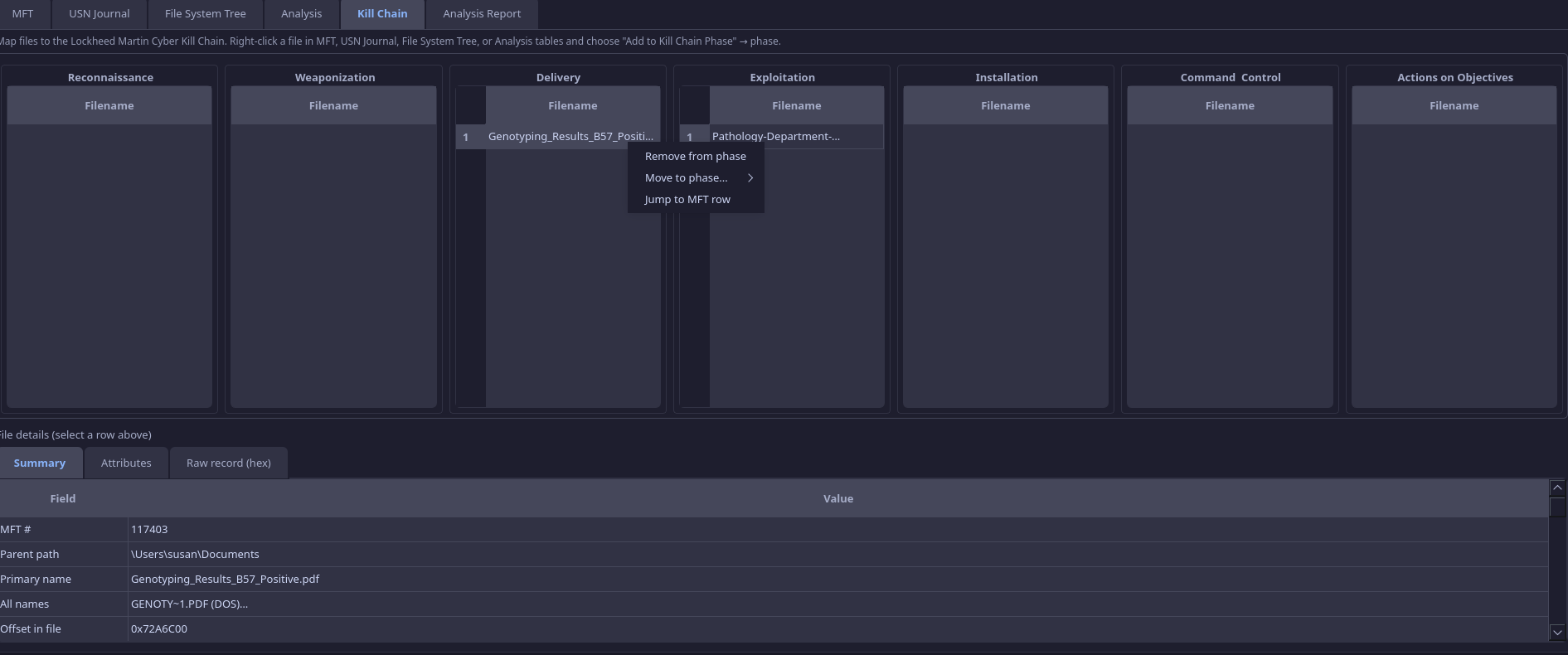Select the Summary details tab
This screenshot has height=655, width=1568.
pyautogui.click(x=40, y=463)
